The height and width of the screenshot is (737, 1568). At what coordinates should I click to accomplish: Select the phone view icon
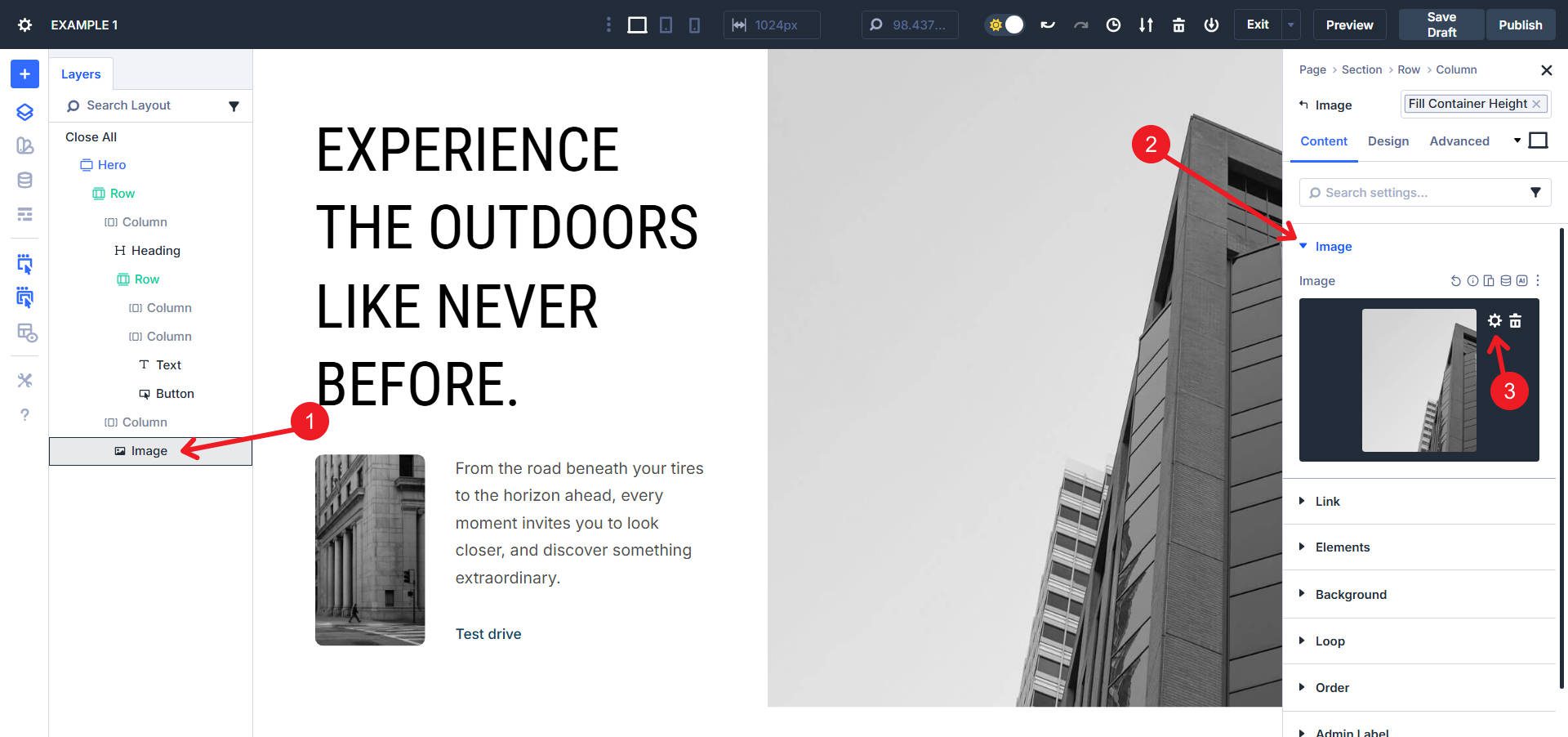click(694, 25)
